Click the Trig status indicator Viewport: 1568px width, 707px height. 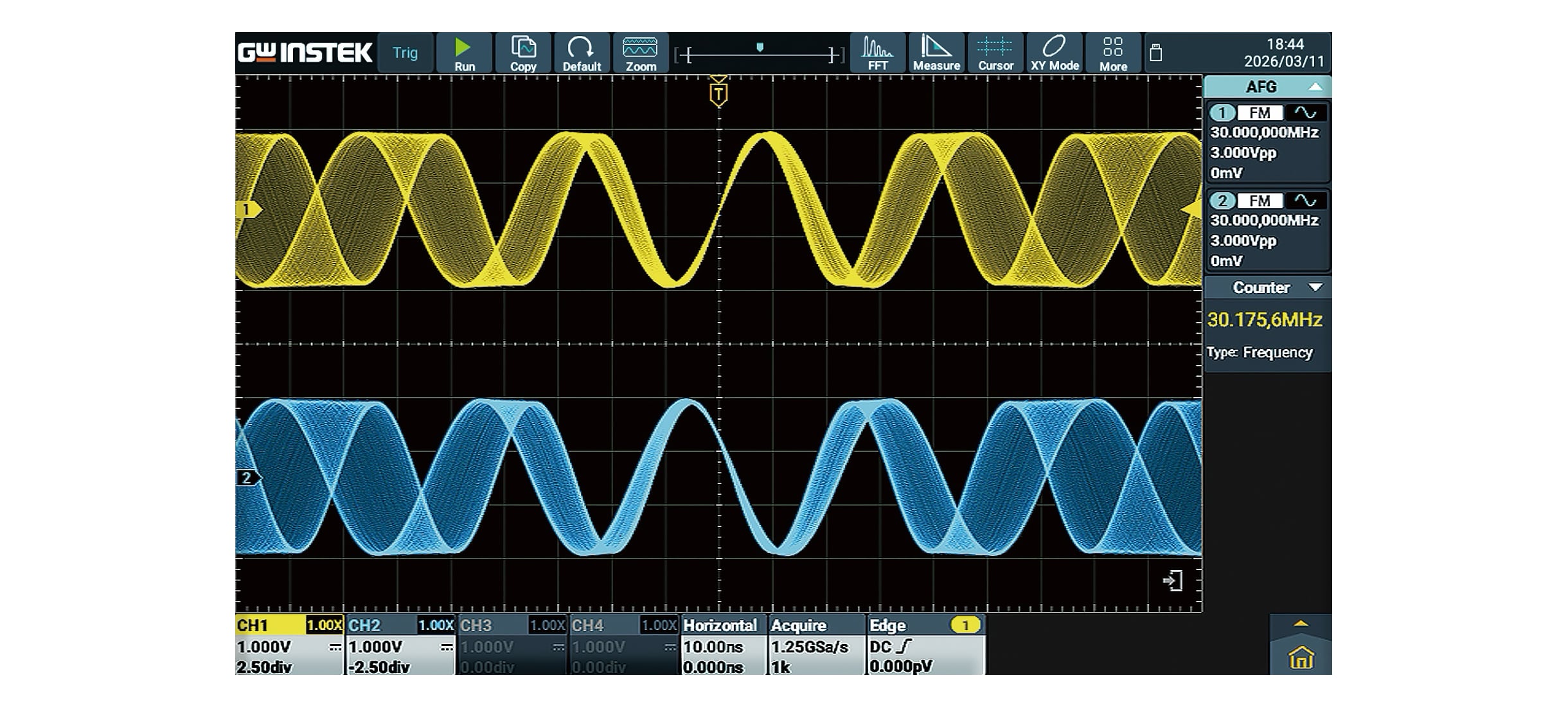pos(405,53)
